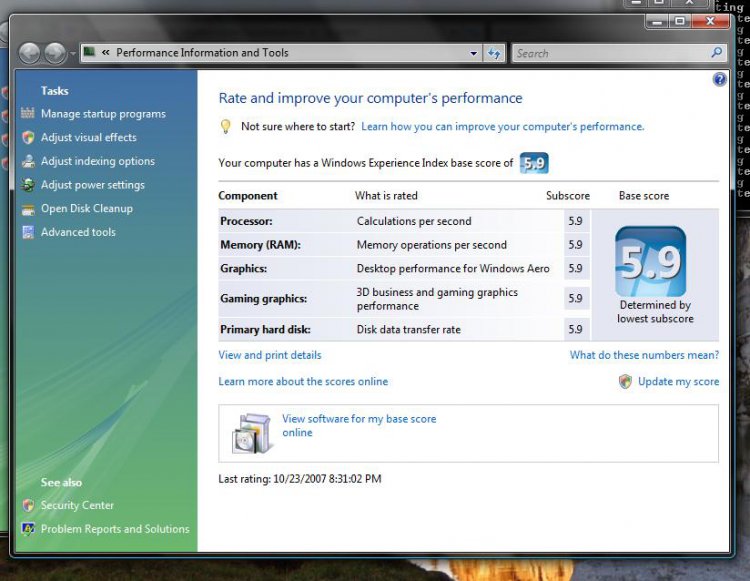Select the Graphics row label
Image resolution: width=750 pixels, height=581 pixels.
tap(243, 268)
